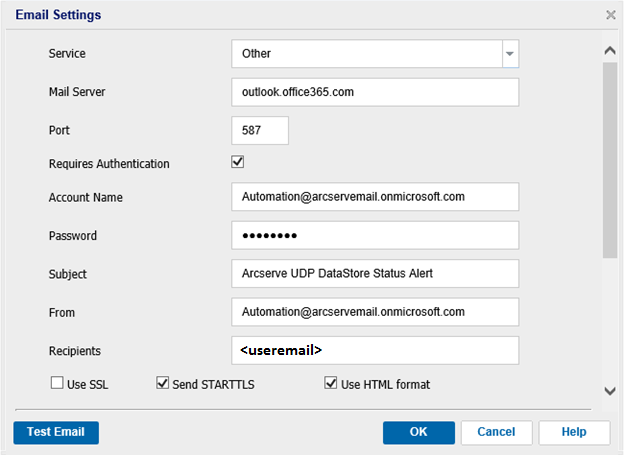Click the Port number field
624x455 pixels.
pos(259,130)
